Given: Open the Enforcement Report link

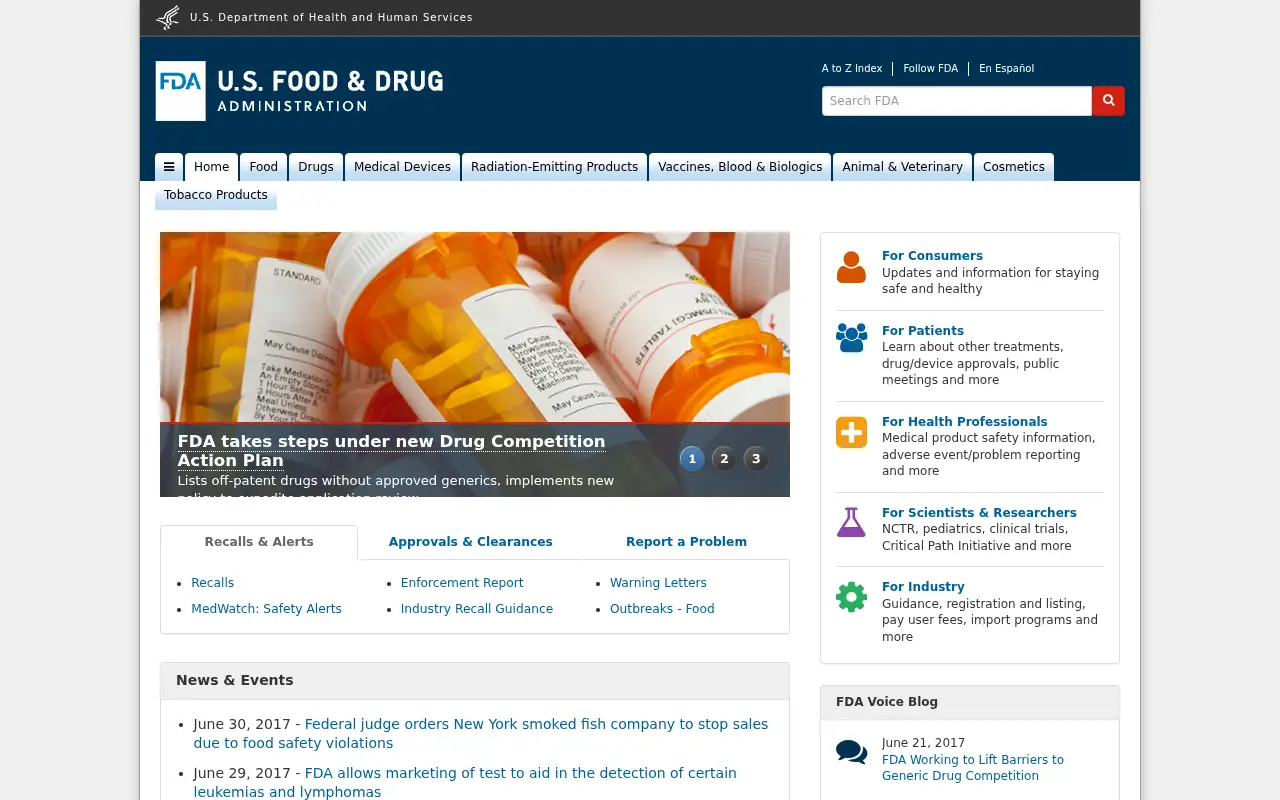Looking at the screenshot, I should pos(462,583).
